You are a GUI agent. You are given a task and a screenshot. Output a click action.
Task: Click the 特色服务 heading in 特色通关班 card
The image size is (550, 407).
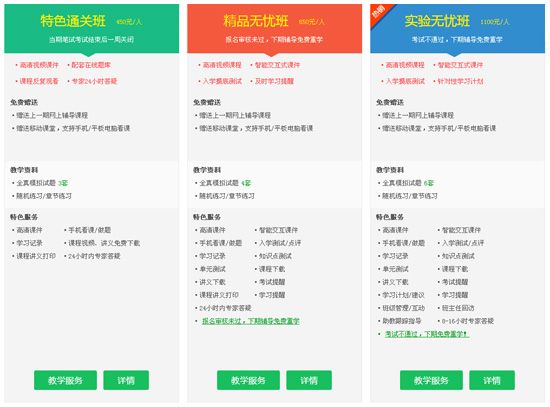tap(24, 217)
